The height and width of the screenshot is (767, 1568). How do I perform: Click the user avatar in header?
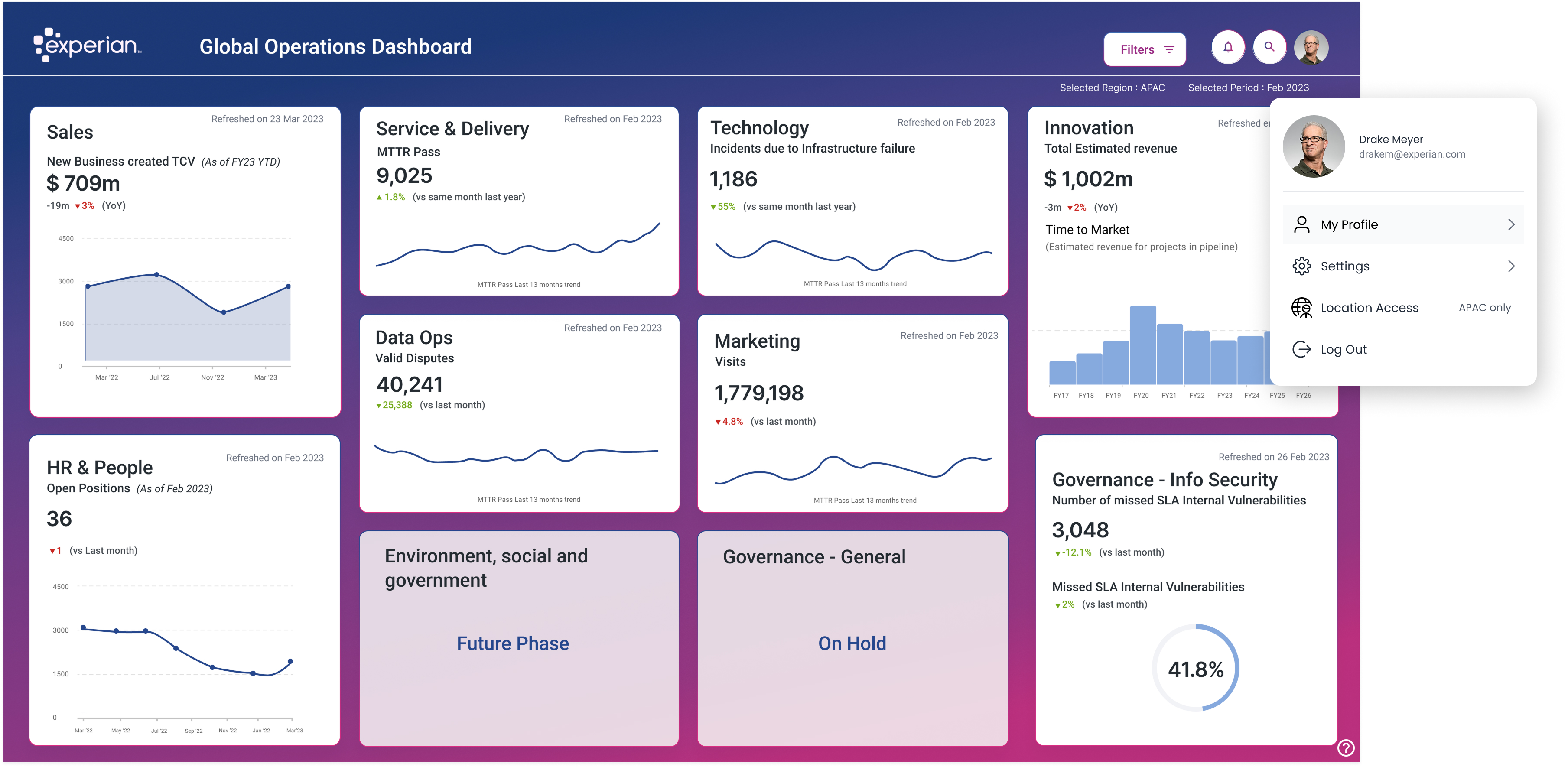click(x=1311, y=48)
